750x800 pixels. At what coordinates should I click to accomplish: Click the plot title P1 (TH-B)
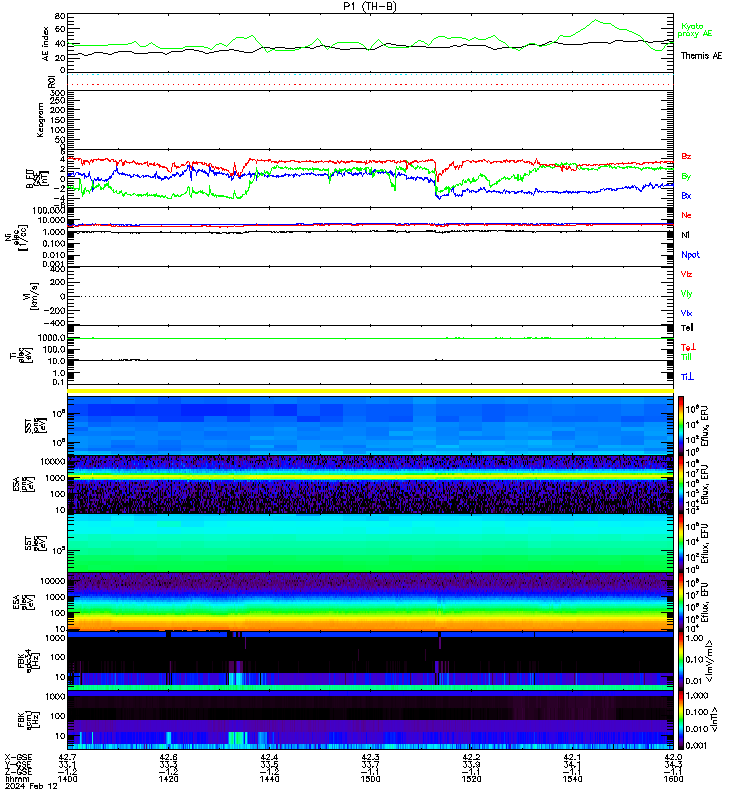coord(369,6)
